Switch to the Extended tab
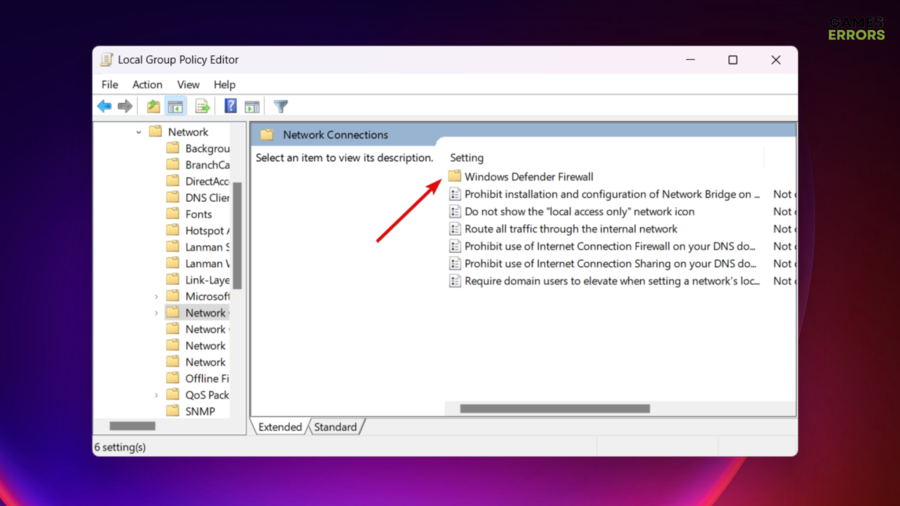Image resolution: width=900 pixels, height=506 pixels. (280, 427)
